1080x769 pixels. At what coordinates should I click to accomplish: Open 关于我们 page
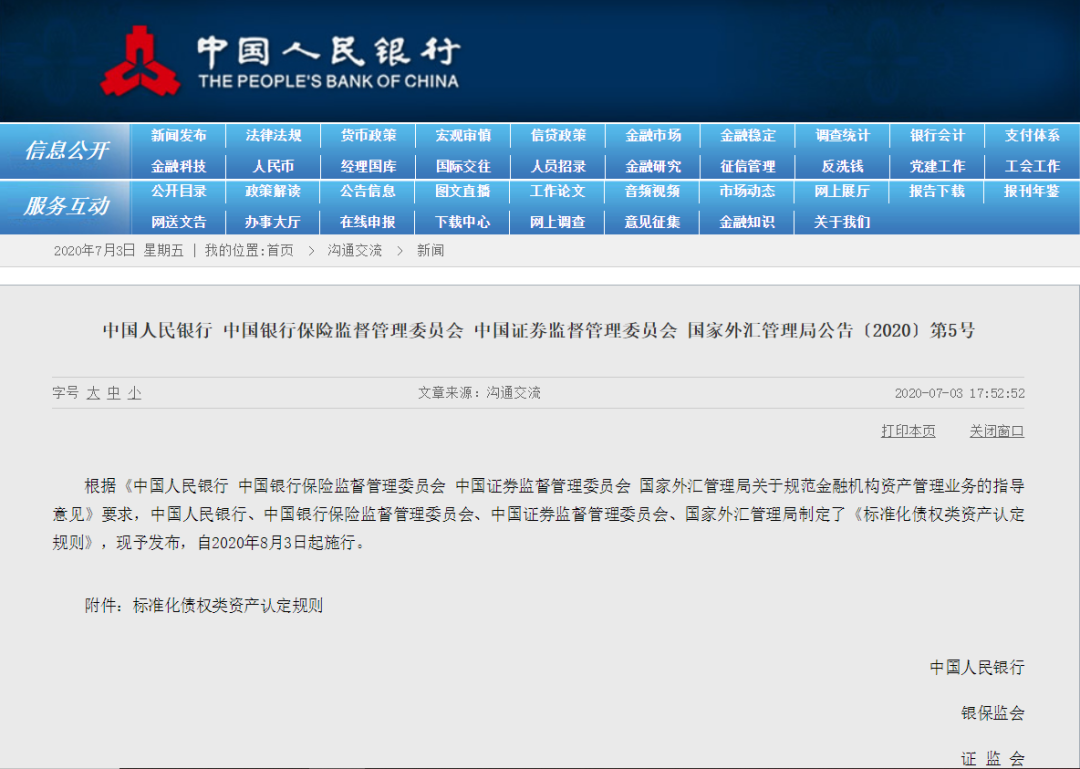[843, 222]
